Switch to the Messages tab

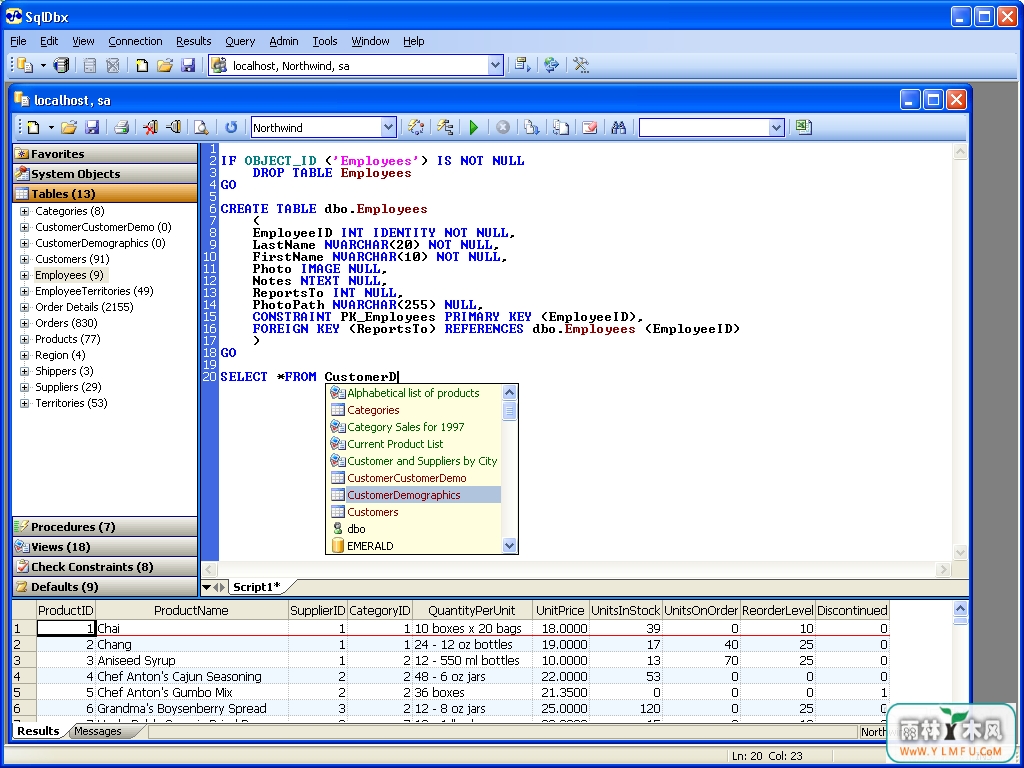coord(98,731)
